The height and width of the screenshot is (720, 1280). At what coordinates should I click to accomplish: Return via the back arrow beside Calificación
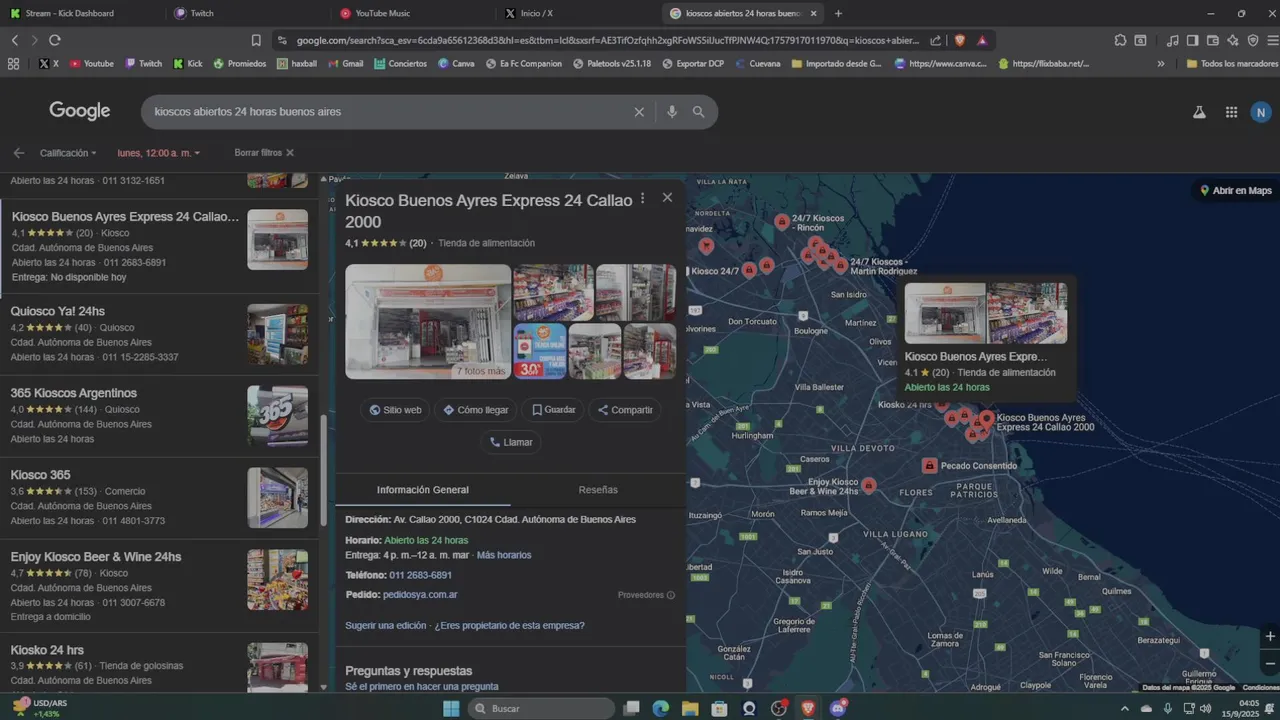pyautogui.click(x=19, y=153)
